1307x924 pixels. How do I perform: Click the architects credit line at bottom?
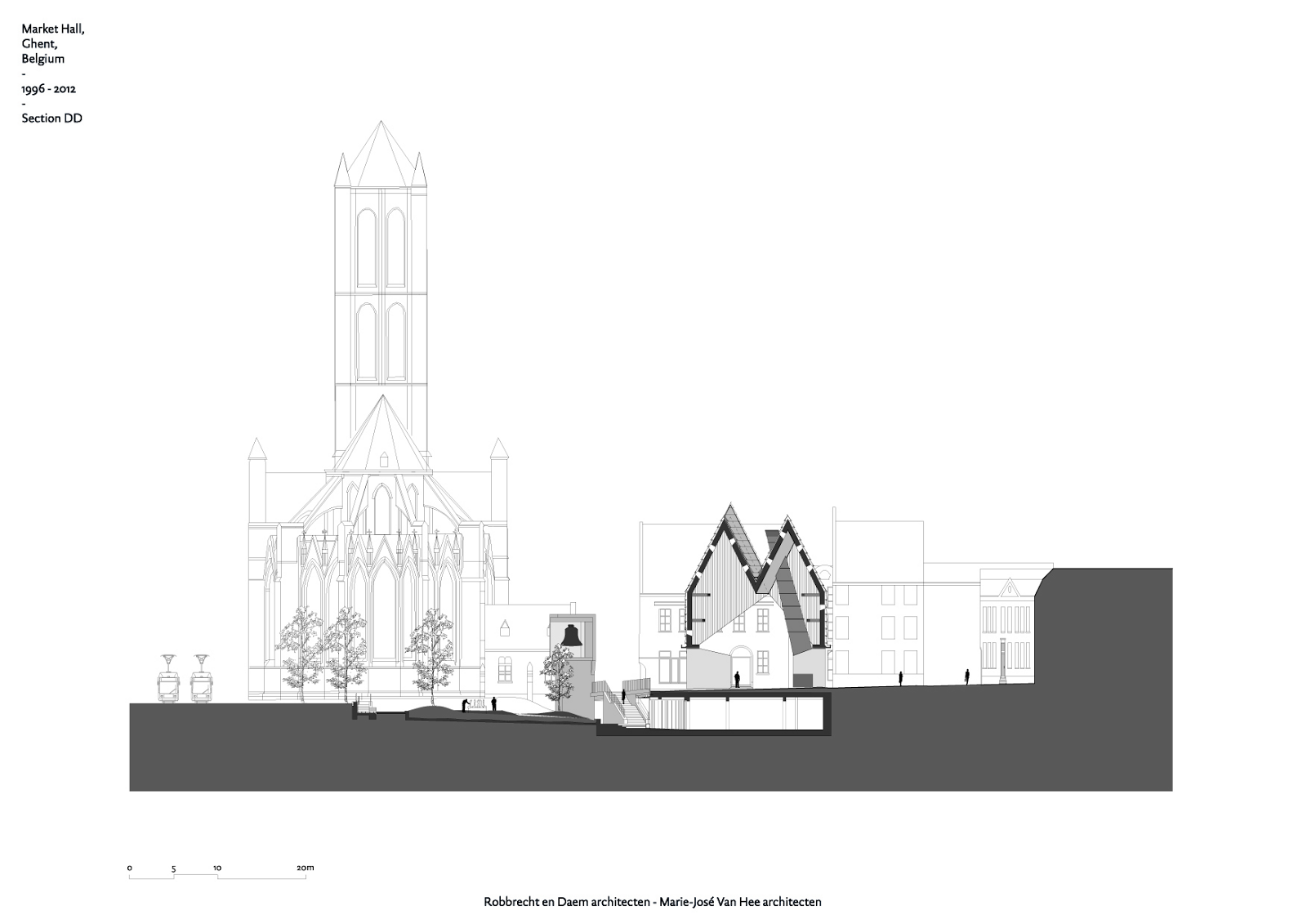653,902
